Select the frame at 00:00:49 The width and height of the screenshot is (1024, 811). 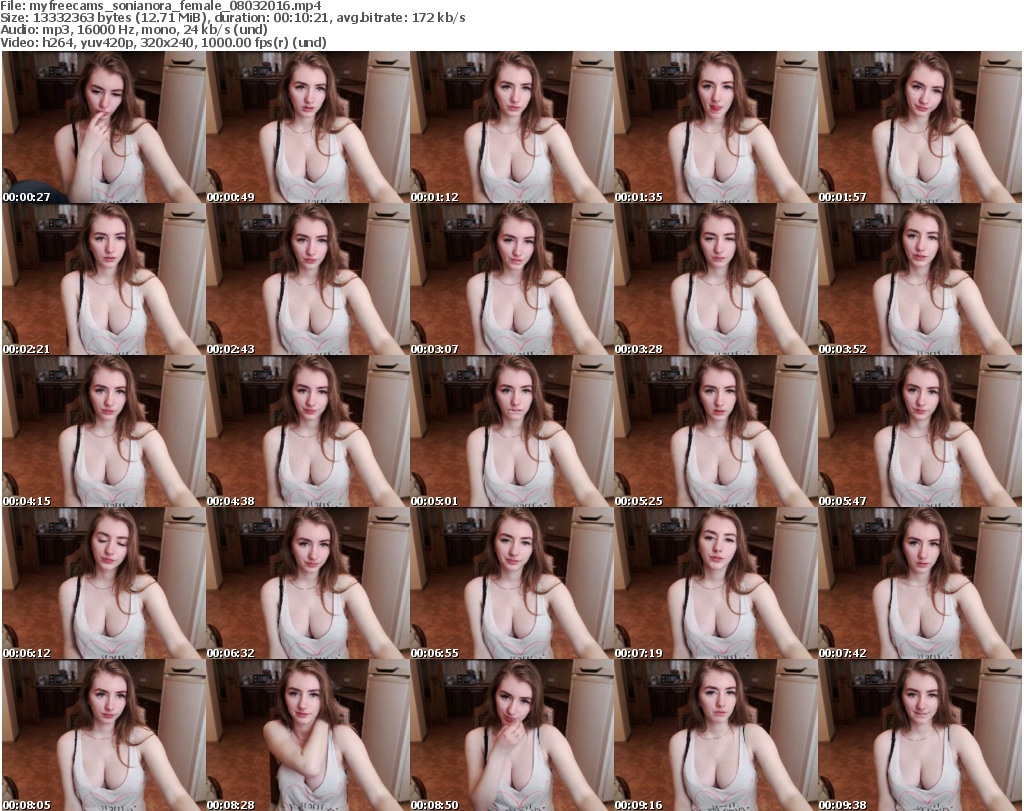click(307, 127)
